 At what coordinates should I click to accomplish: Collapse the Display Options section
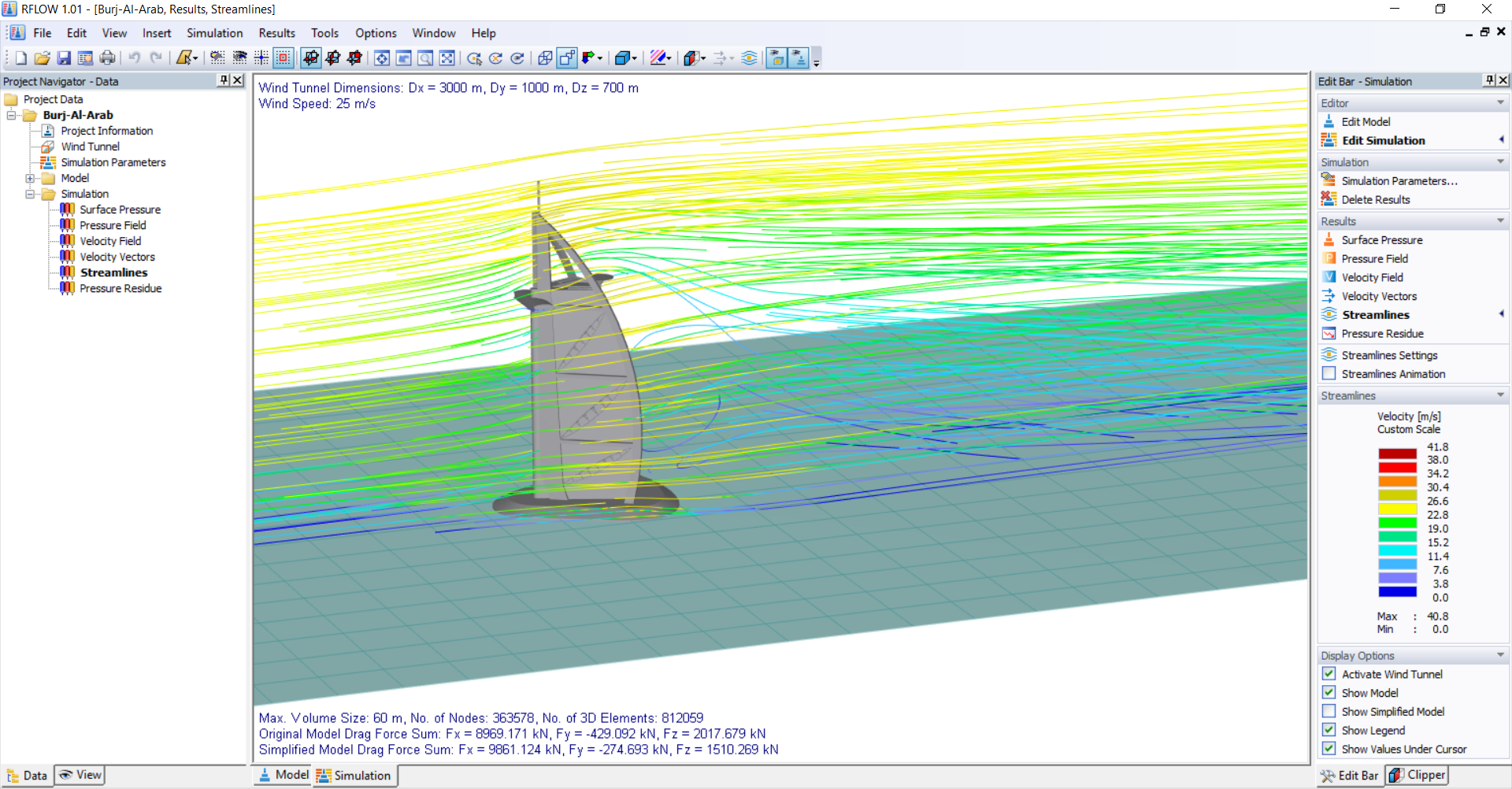click(x=1500, y=655)
